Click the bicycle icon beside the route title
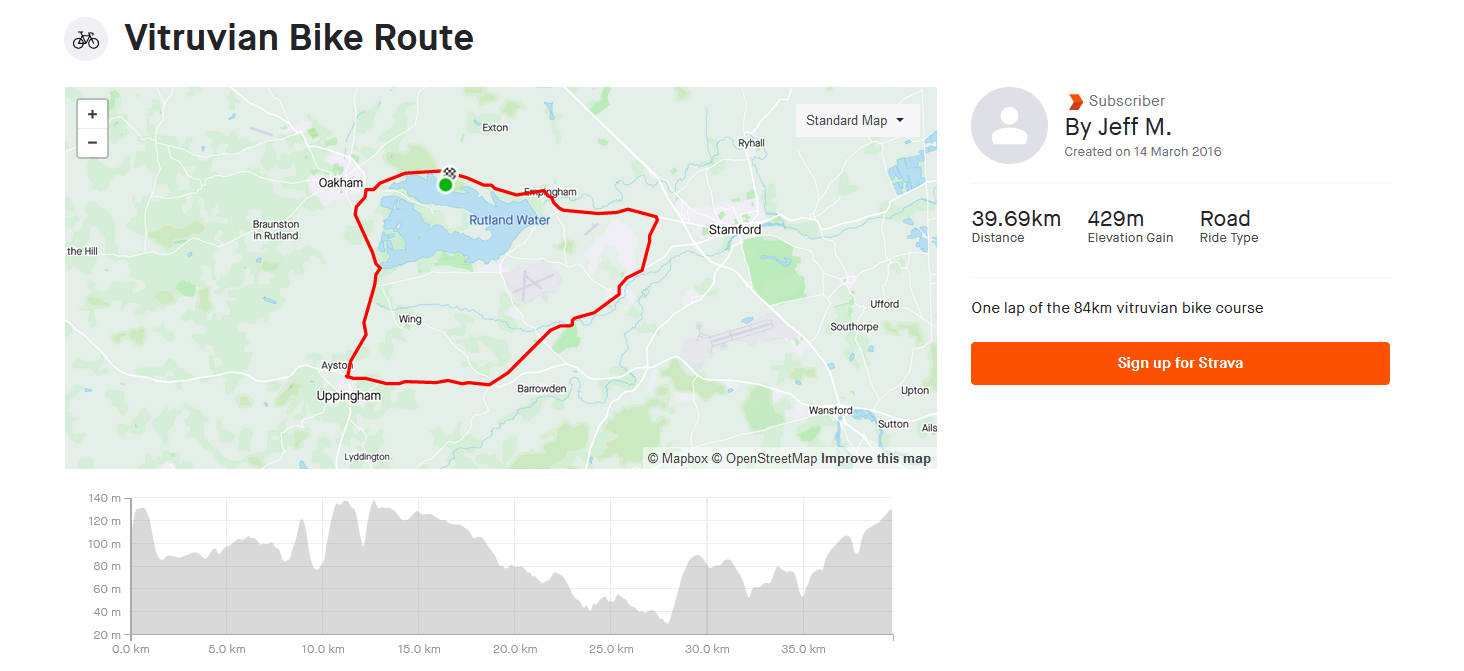 point(85,38)
